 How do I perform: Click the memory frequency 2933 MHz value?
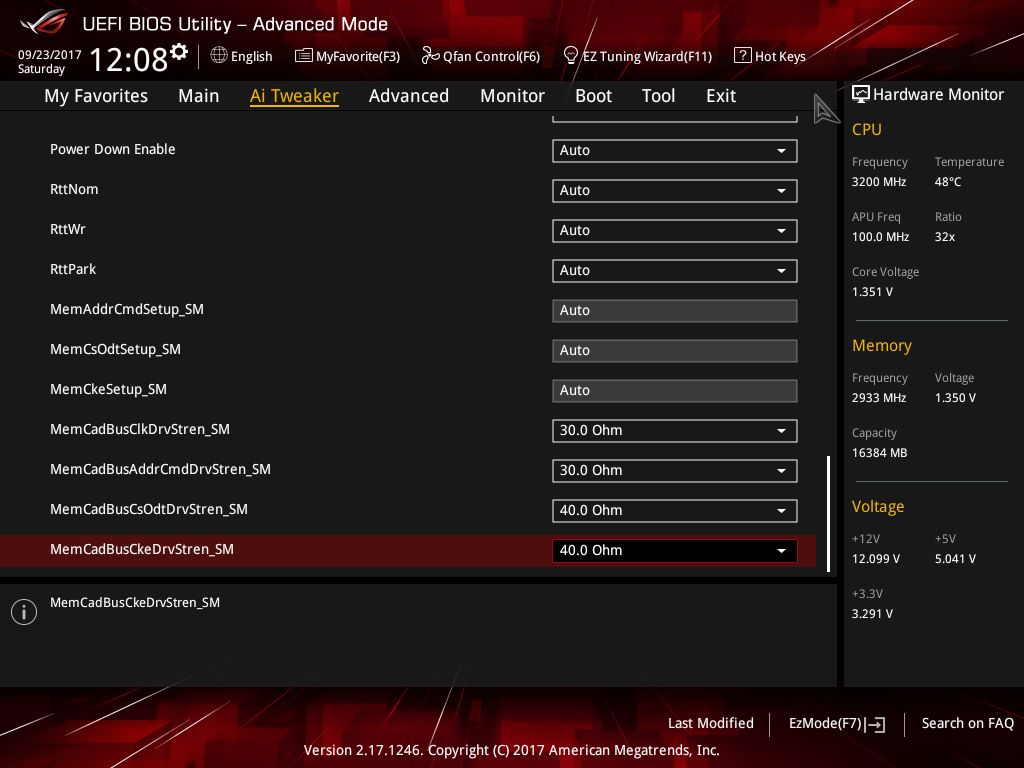pyautogui.click(x=878, y=398)
